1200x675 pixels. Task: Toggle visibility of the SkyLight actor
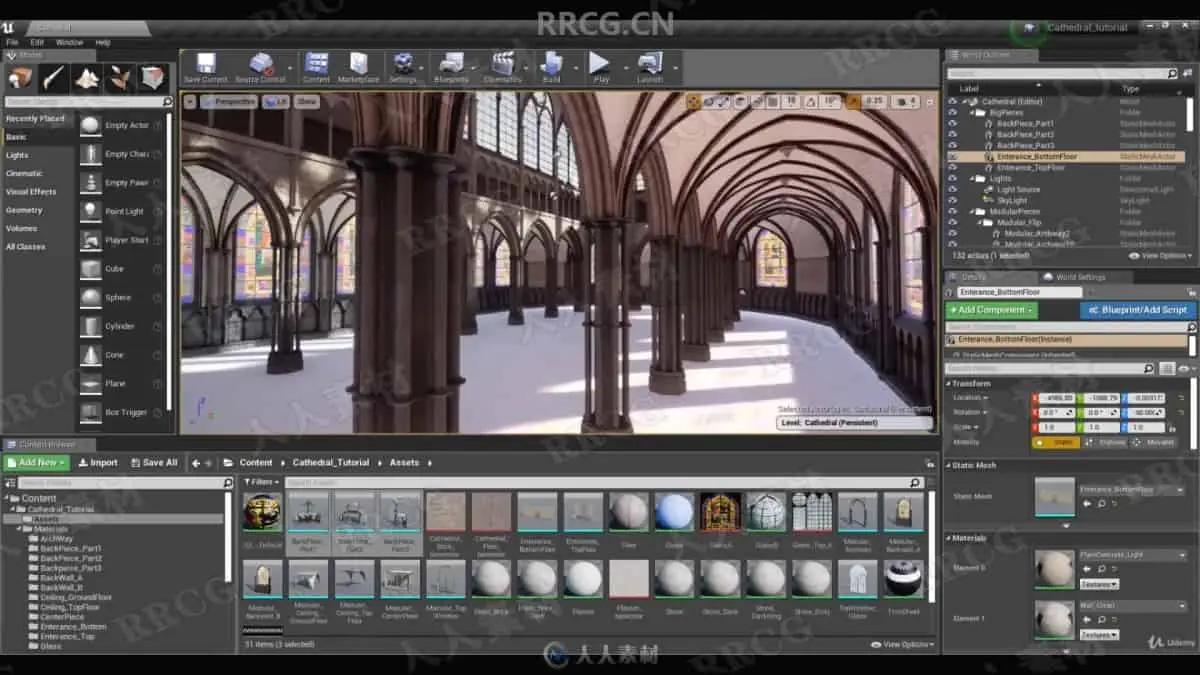click(952, 200)
